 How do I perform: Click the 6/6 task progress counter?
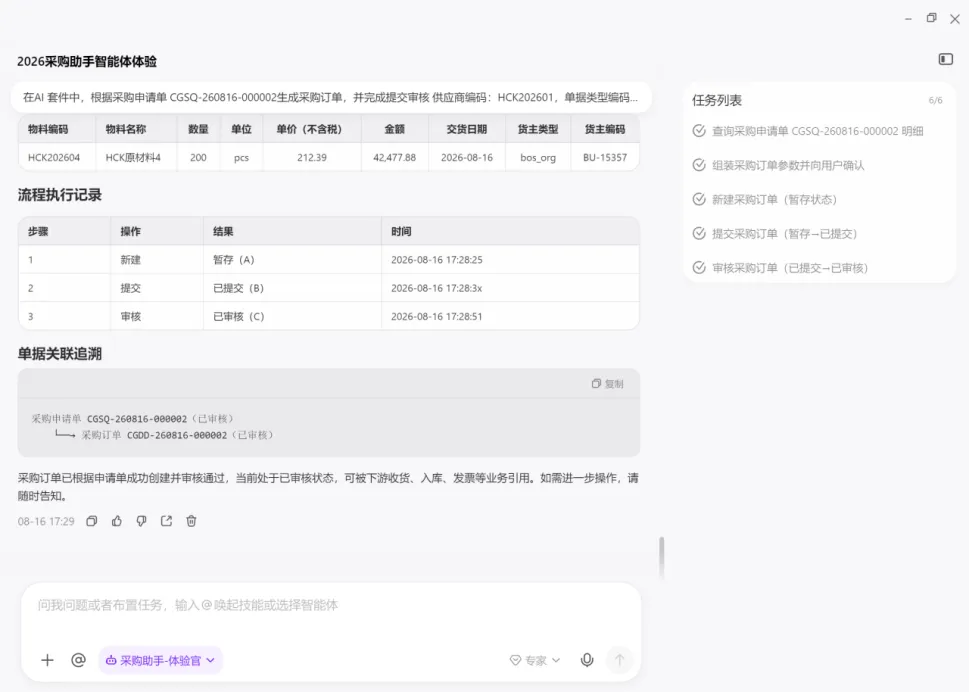936,100
